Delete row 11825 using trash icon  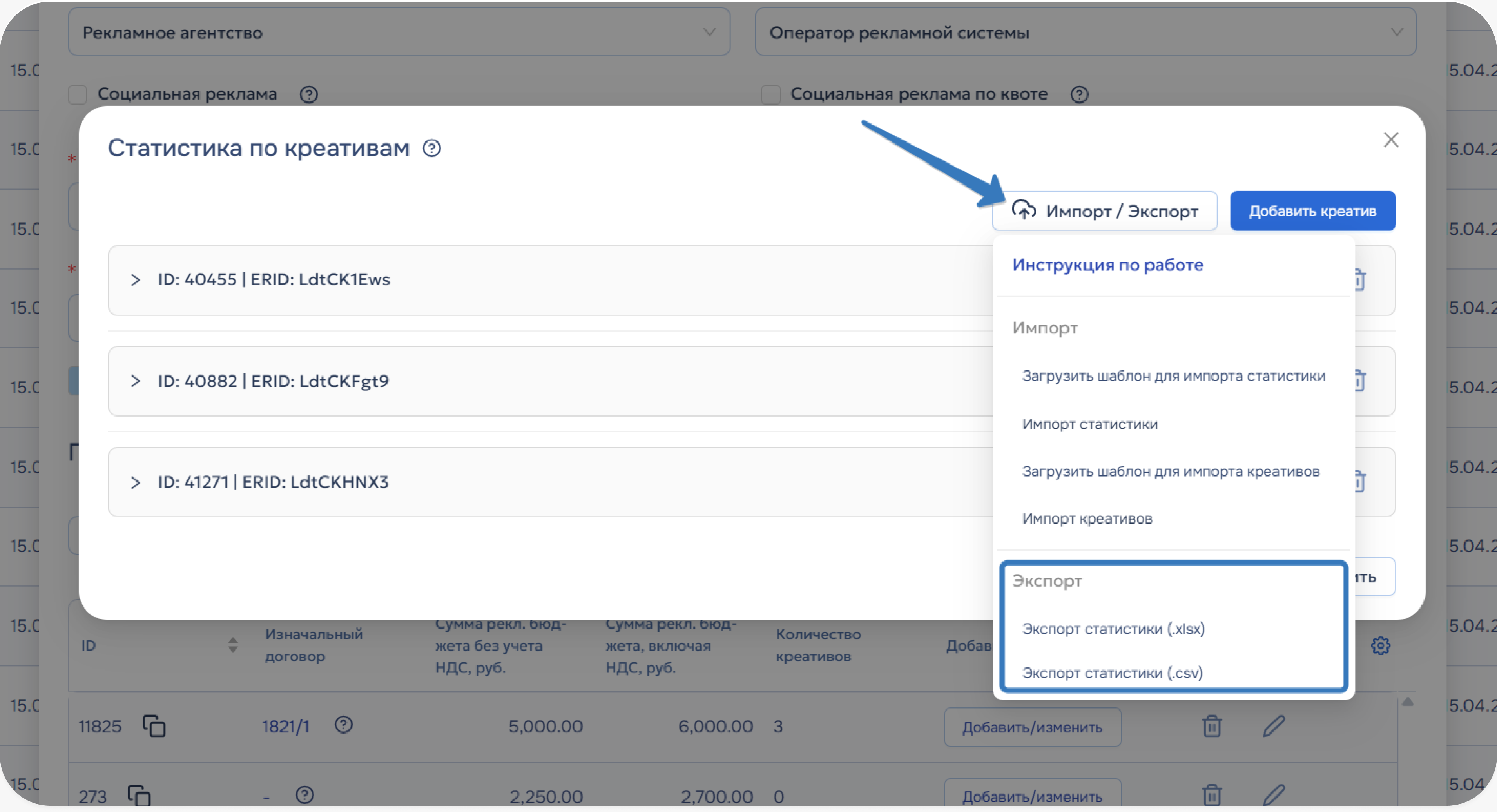(1212, 726)
